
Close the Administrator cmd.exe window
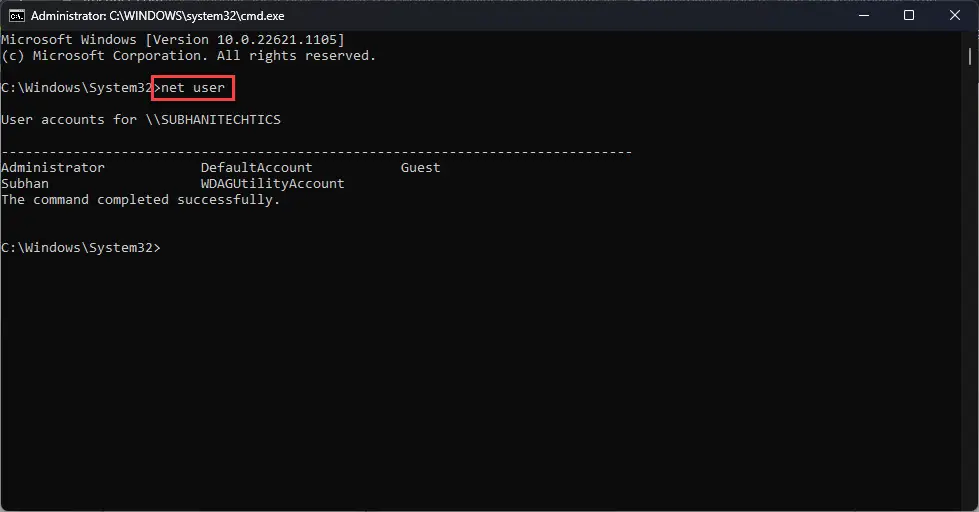point(955,16)
